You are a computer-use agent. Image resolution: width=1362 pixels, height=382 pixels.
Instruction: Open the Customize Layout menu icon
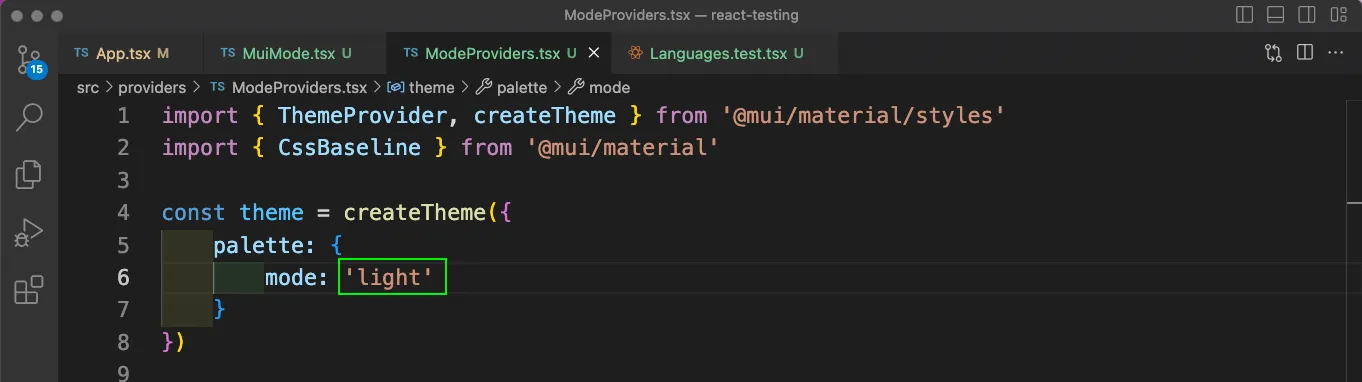pyautogui.click(x=1340, y=15)
